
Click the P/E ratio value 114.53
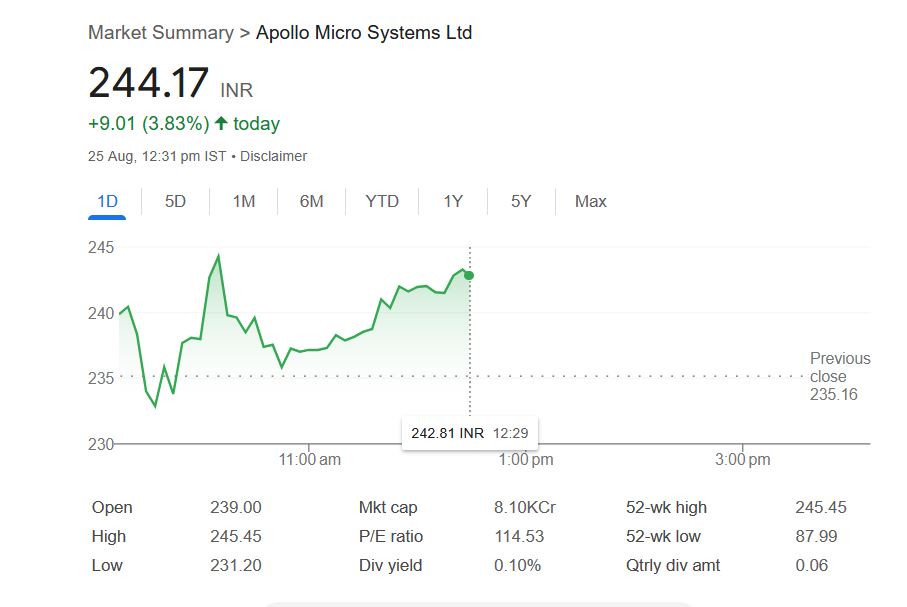pos(519,536)
